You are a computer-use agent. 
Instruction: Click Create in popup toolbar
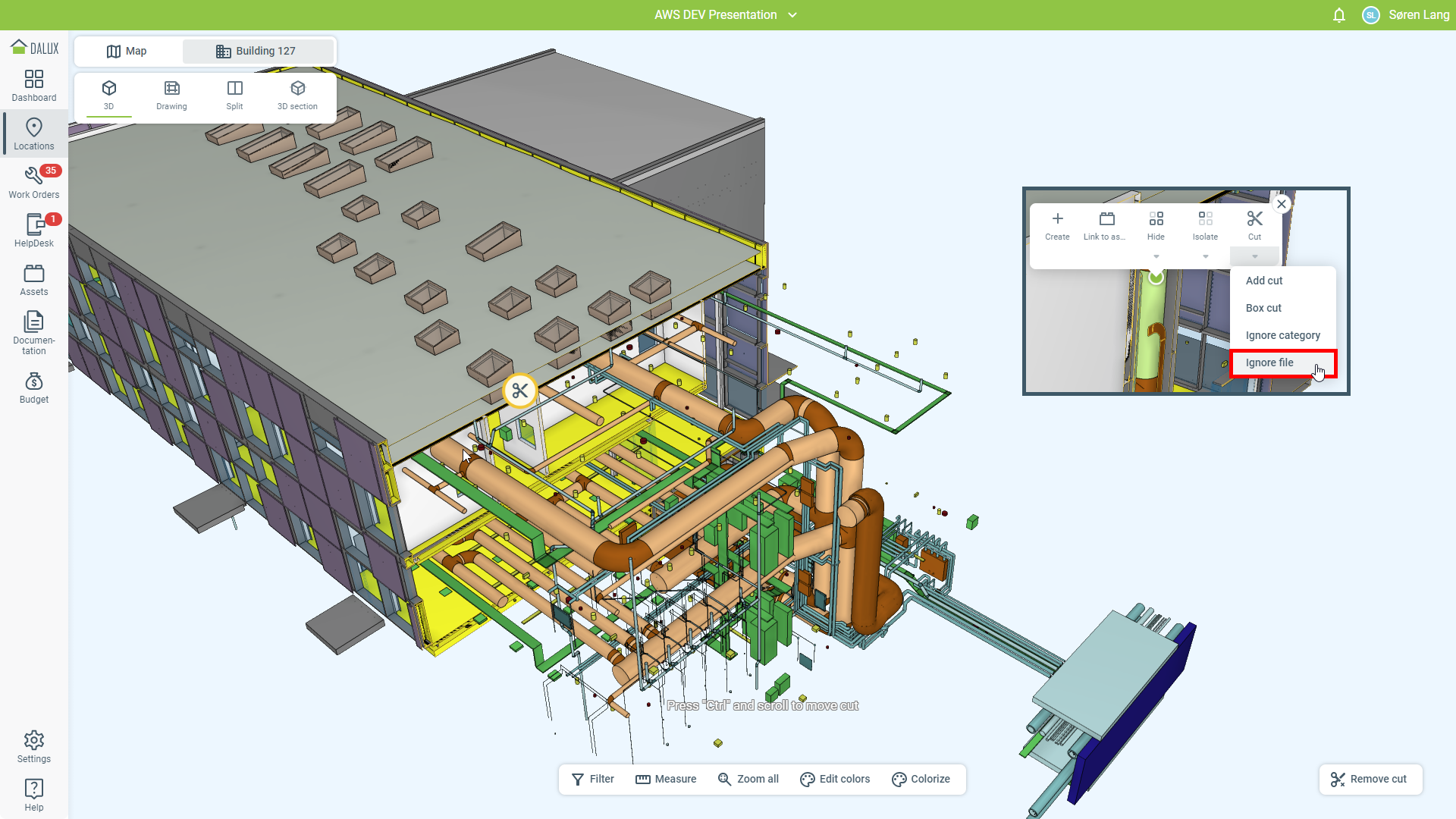click(x=1057, y=226)
